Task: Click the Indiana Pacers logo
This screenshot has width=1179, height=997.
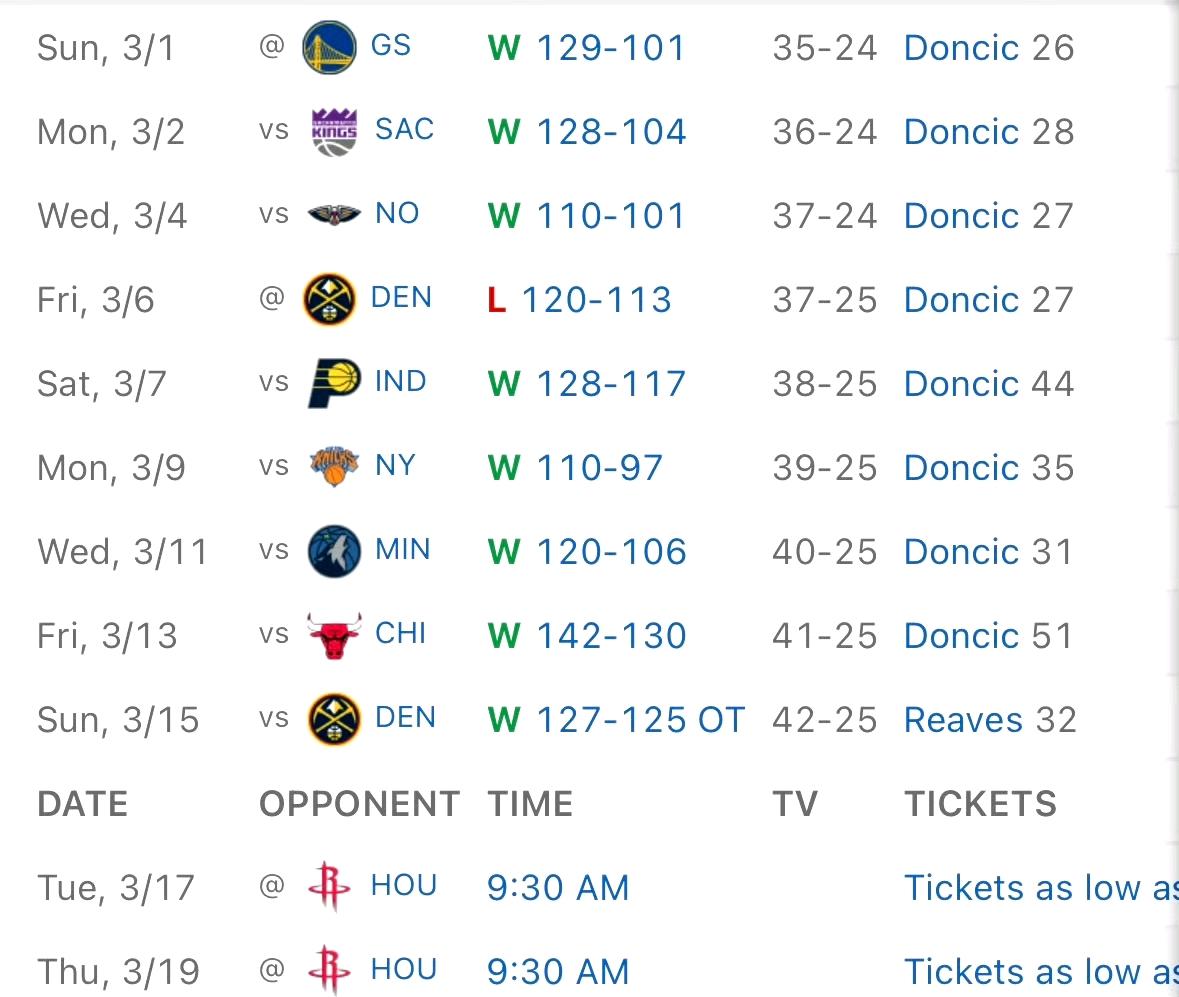Action: [x=334, y=383]
